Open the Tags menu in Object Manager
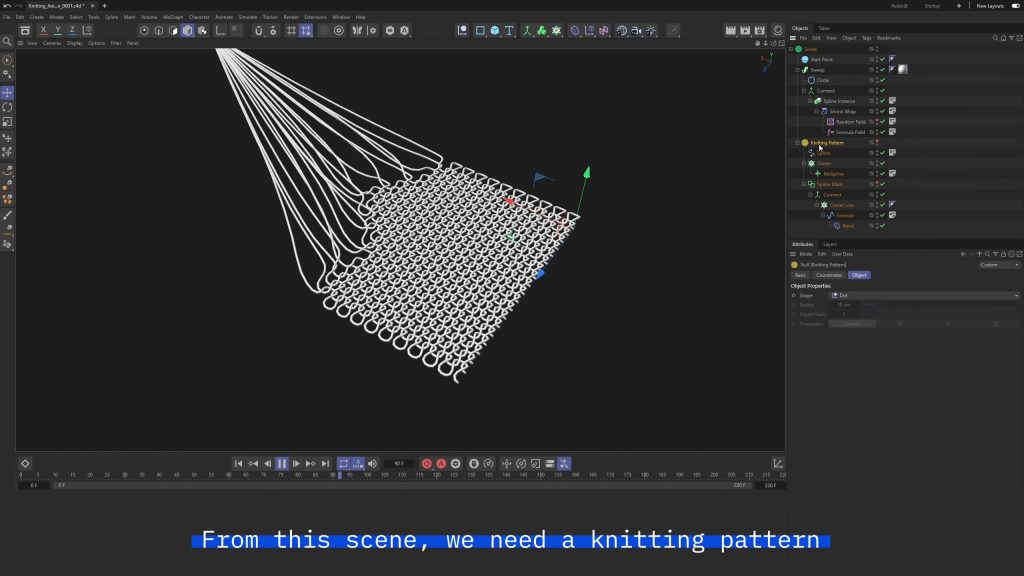Viewport: 1024px width, 576px height. [x=867, y=38]
